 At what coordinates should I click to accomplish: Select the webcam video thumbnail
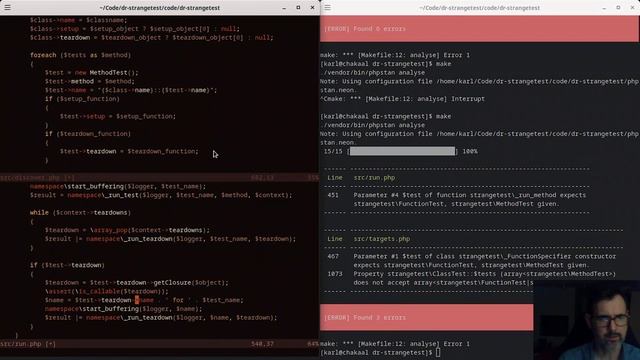[587, 320]
